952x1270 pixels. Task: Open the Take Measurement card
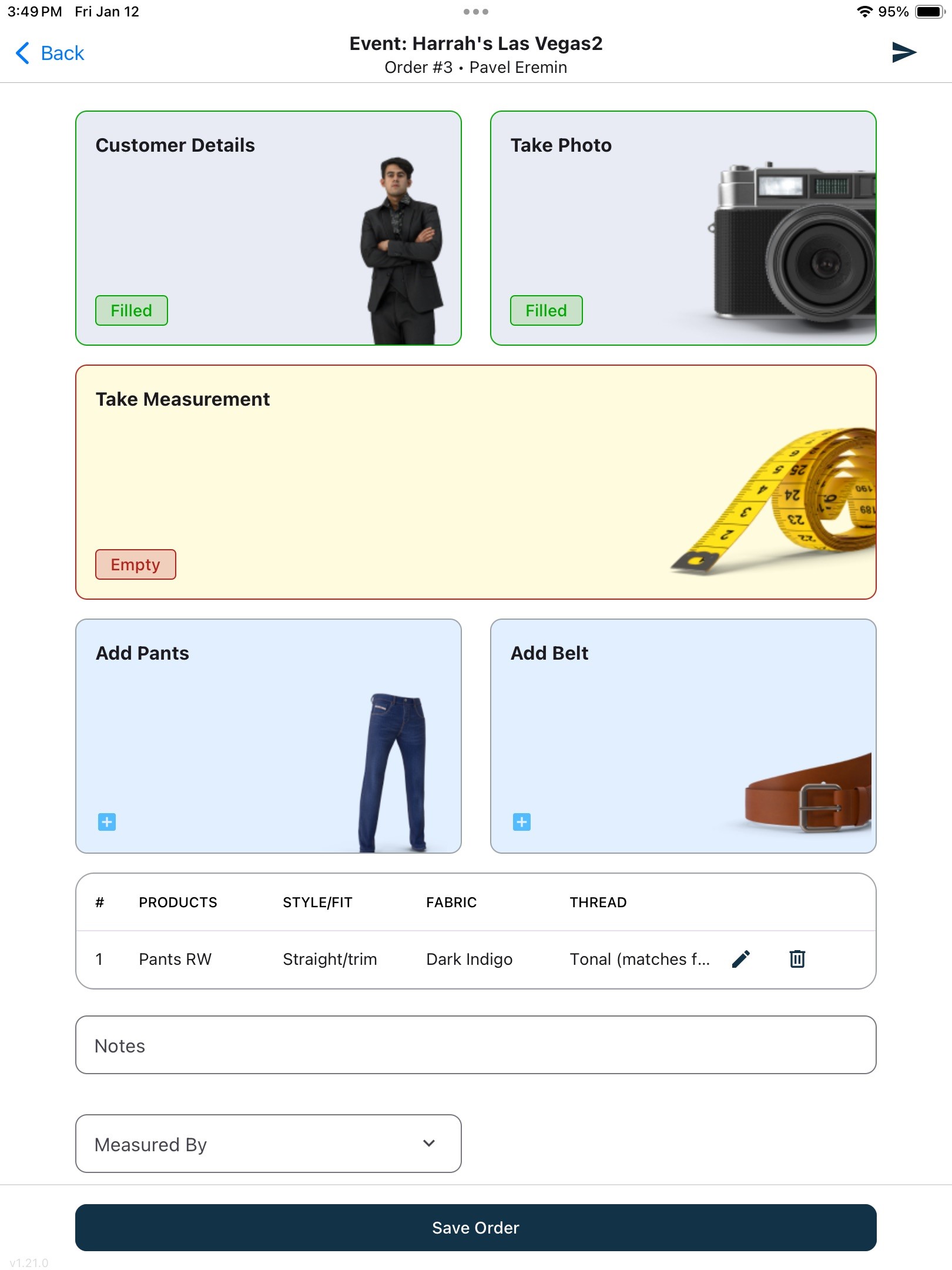(x=476, y=482)
